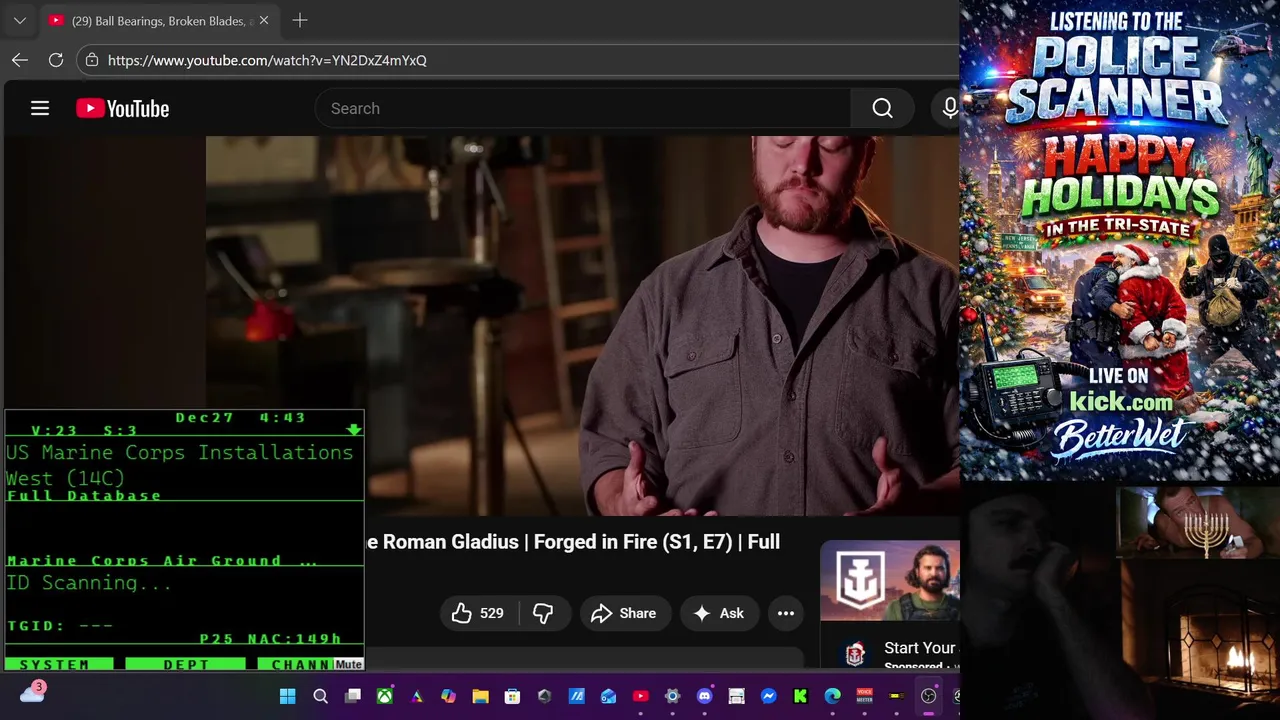Expand the tab search chevron dropdown
The image size is (1280, 720).
19,20
